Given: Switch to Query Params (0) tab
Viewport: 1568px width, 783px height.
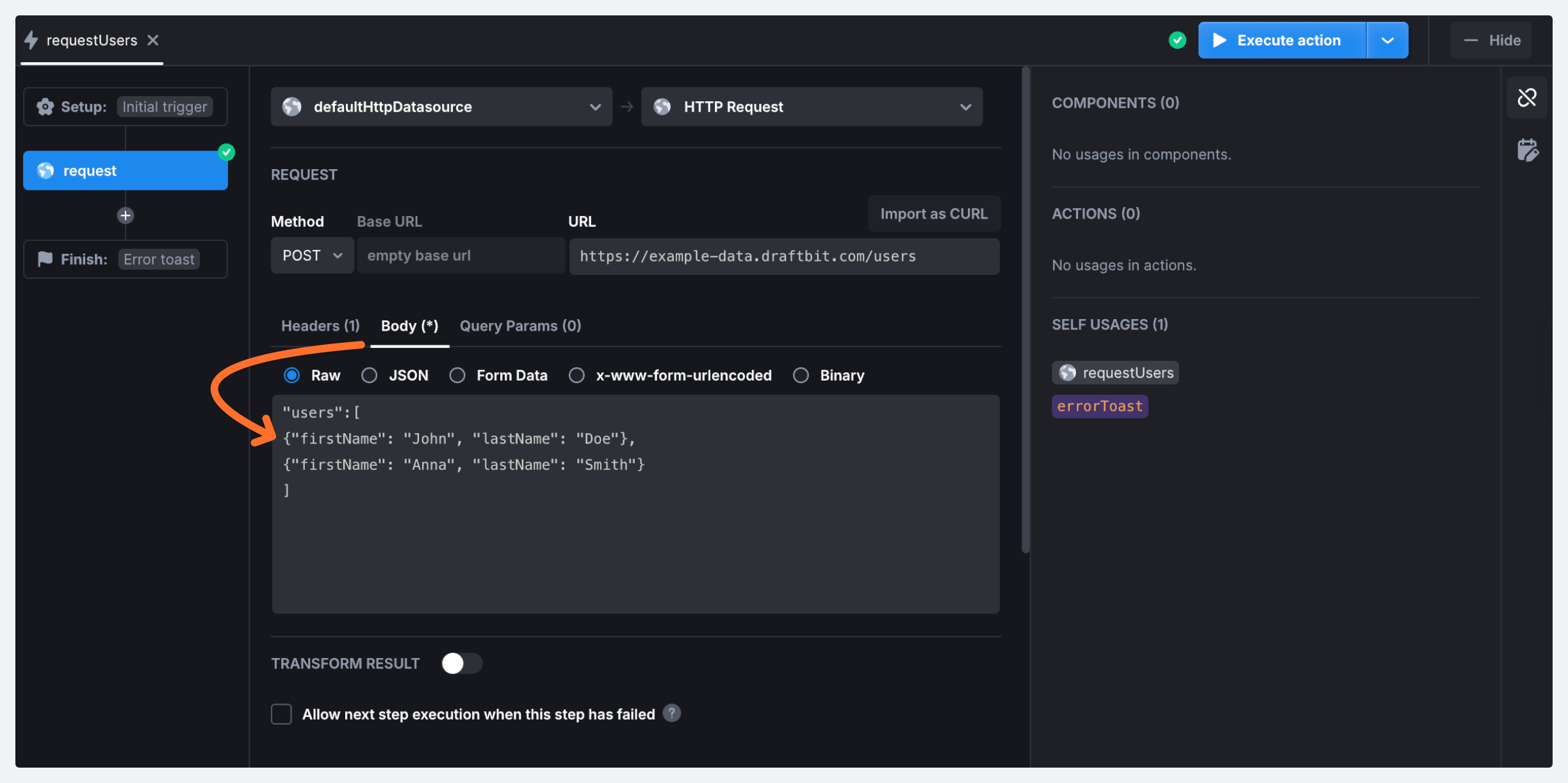Looking at the screenshot, I should click(x=520, y=326).
